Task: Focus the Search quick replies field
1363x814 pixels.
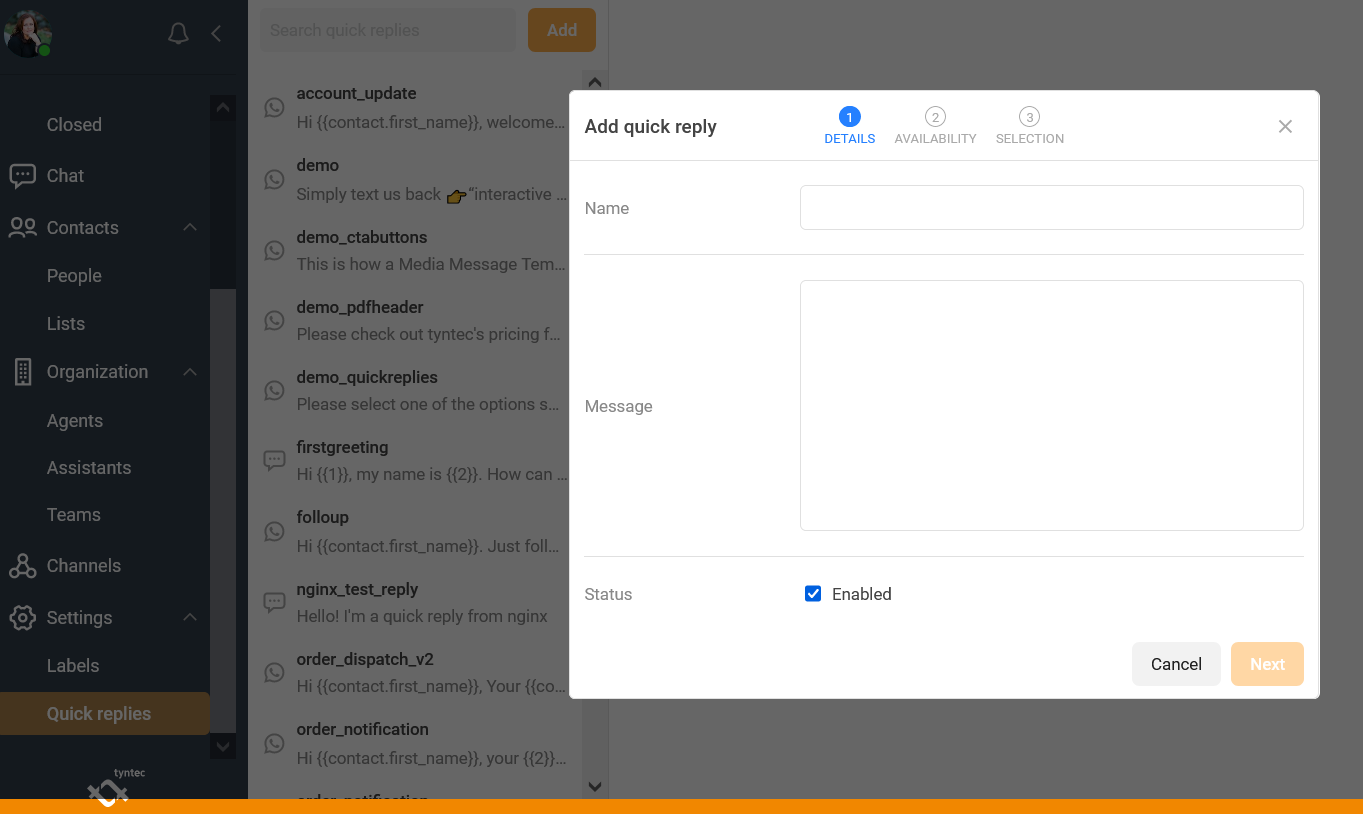Action: tap(388, 30)
